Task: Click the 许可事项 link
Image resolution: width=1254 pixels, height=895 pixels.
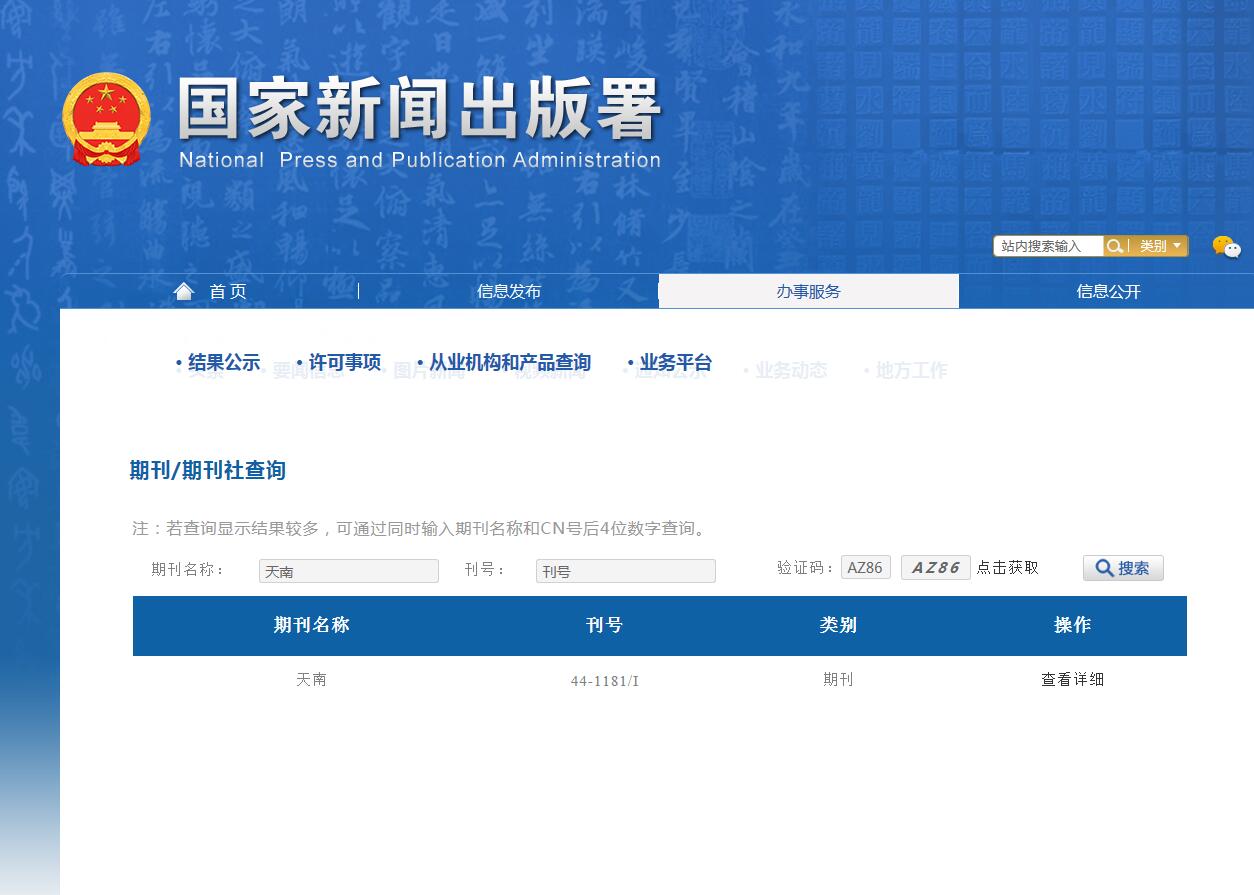Action: [343, 363]
